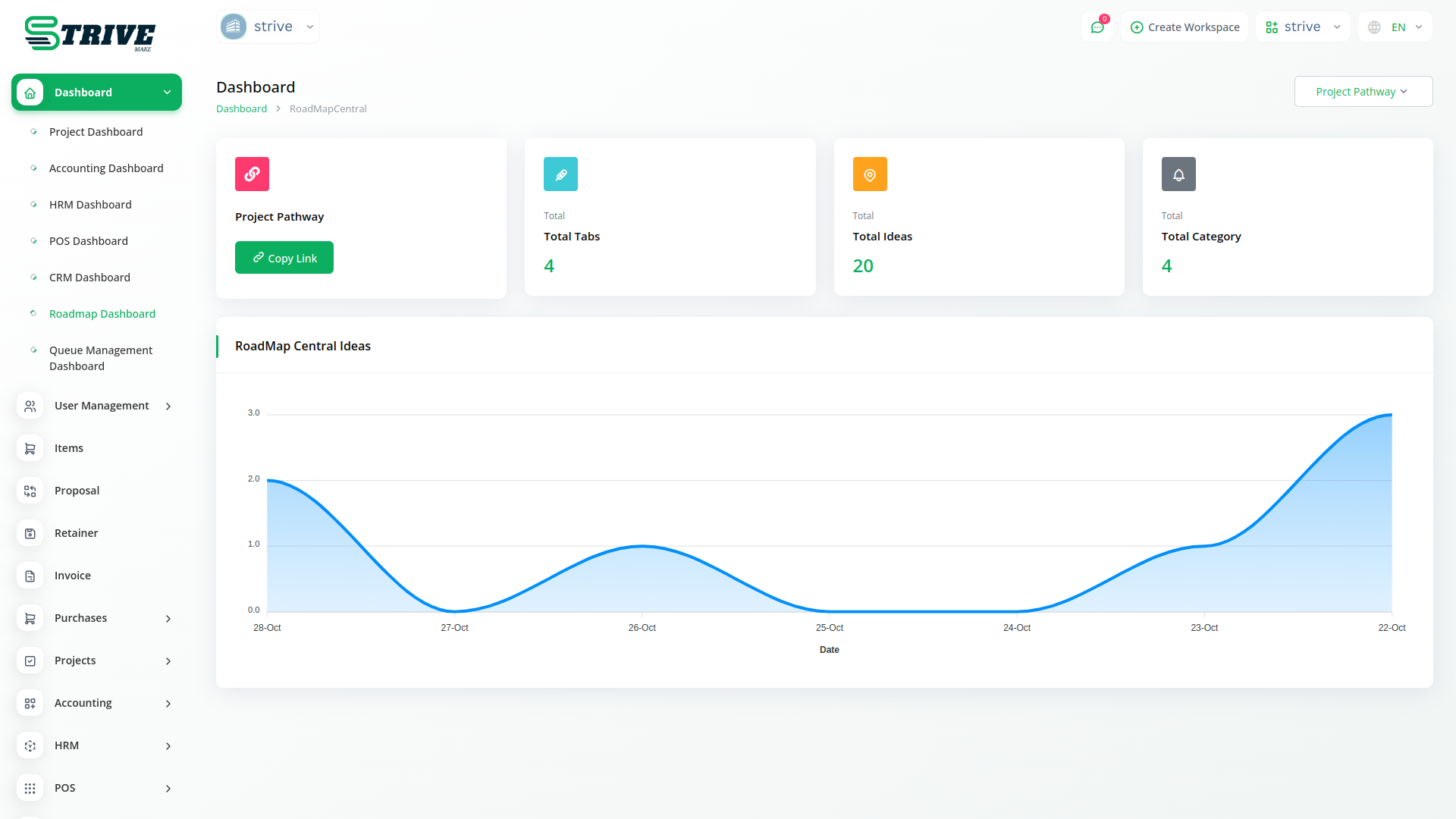Click the Items cart icon in sidebar

(30, 448)
